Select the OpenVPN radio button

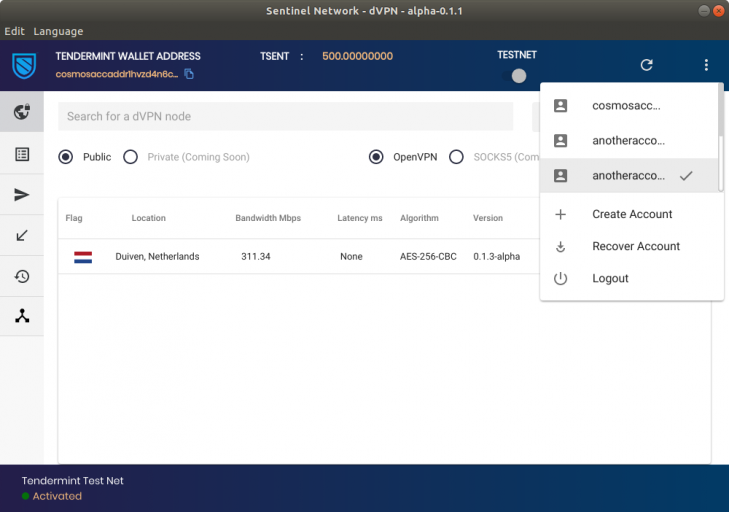(376, 157)
